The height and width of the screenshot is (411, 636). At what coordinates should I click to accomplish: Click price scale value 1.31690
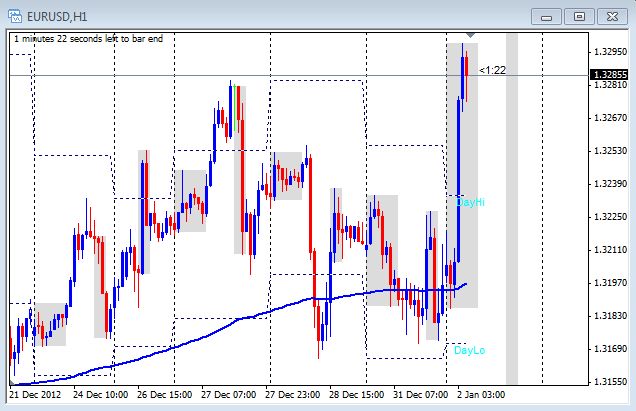(610, 349)
